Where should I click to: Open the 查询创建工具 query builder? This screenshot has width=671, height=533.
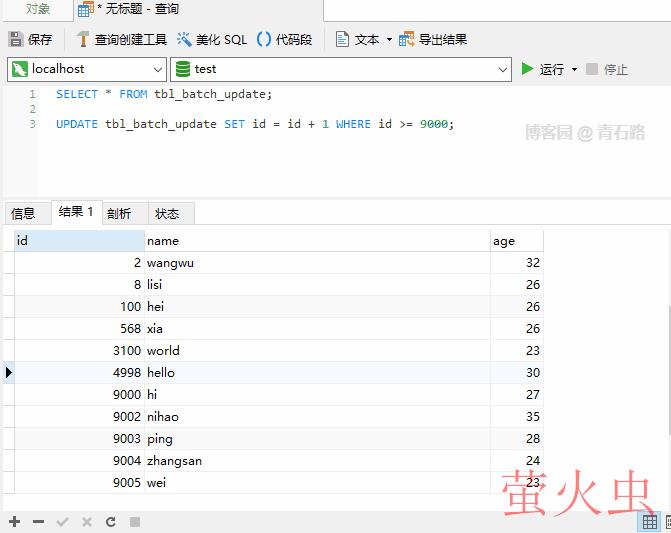pos(121,40)
